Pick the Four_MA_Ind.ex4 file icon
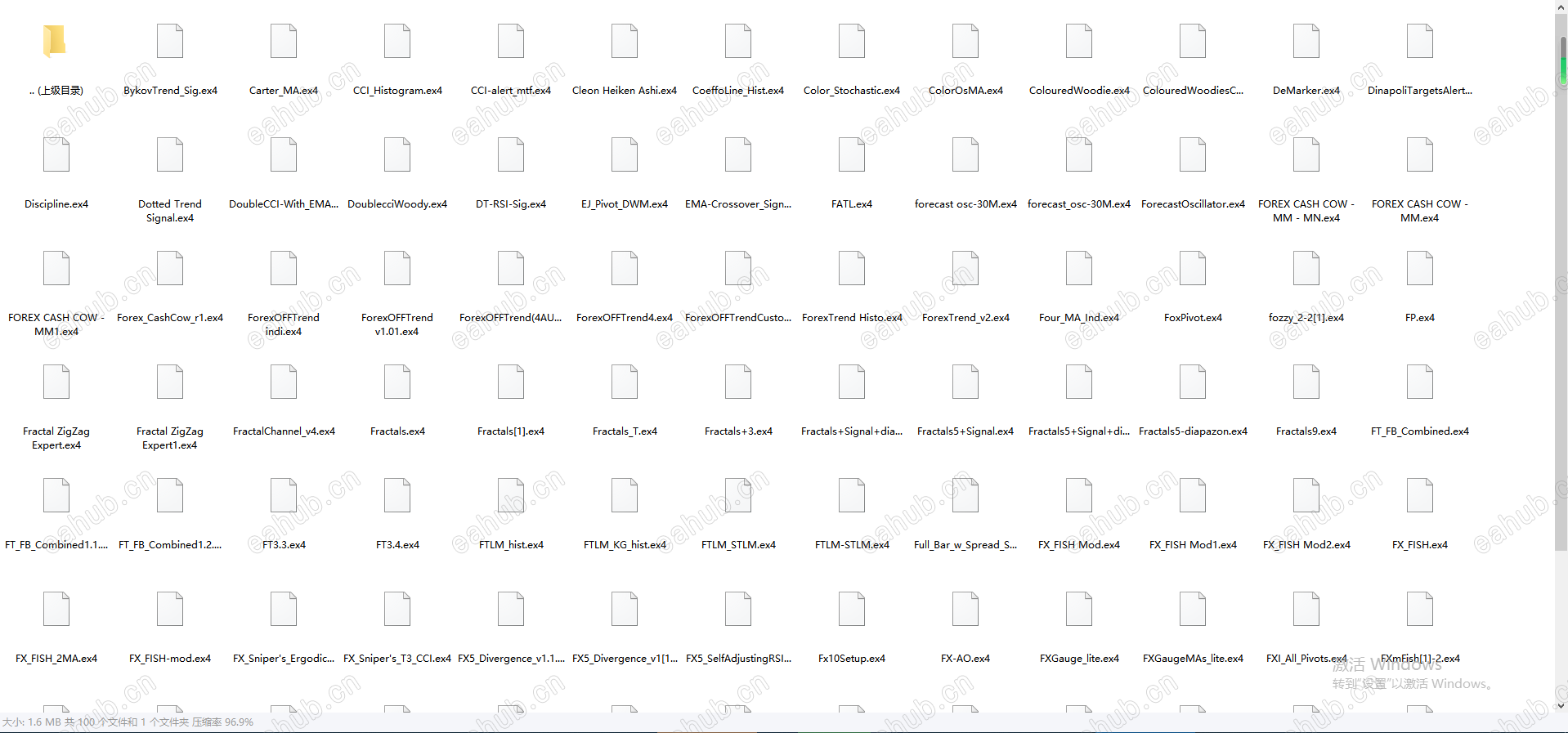Screen dimensions: 1568x733 pyautogui.click(x=1079, y=268)
